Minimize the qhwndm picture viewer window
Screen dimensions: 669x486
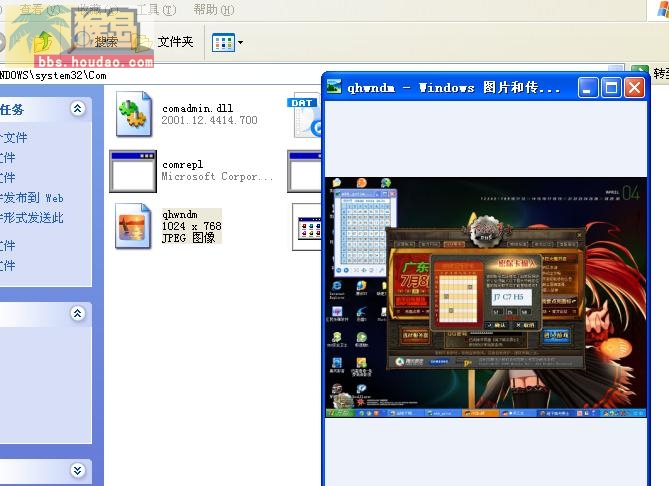pos(588,88)
